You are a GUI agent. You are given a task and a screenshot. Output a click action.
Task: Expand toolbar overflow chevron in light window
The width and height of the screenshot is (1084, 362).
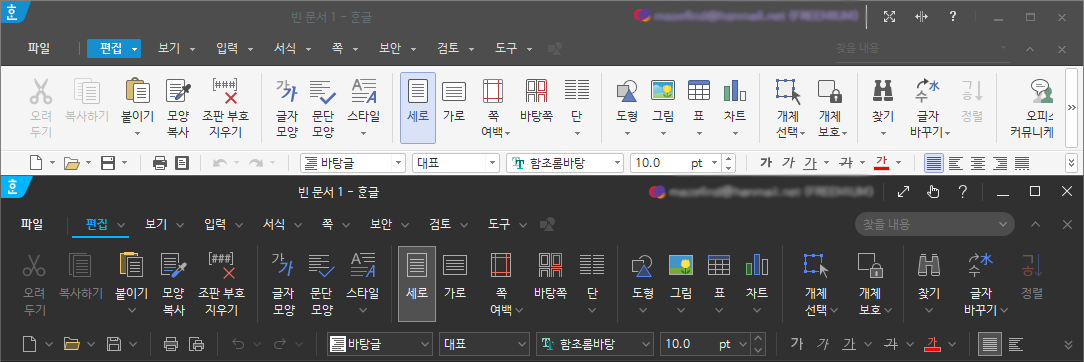coord(1072,163)
